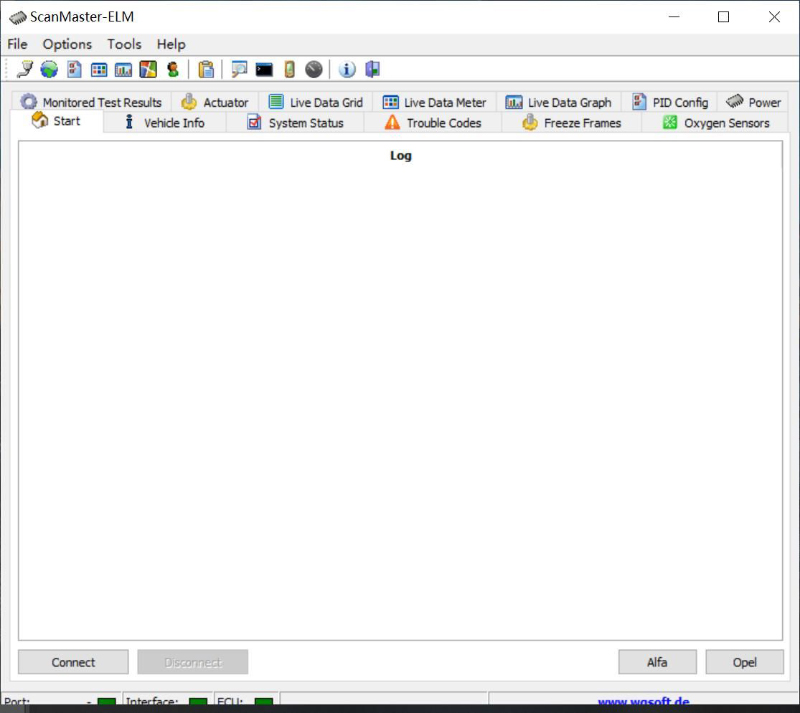This screenshot has height=713, width=800.
Task: Open the Live Data Meter tab
Action: [x=435, y=102]
